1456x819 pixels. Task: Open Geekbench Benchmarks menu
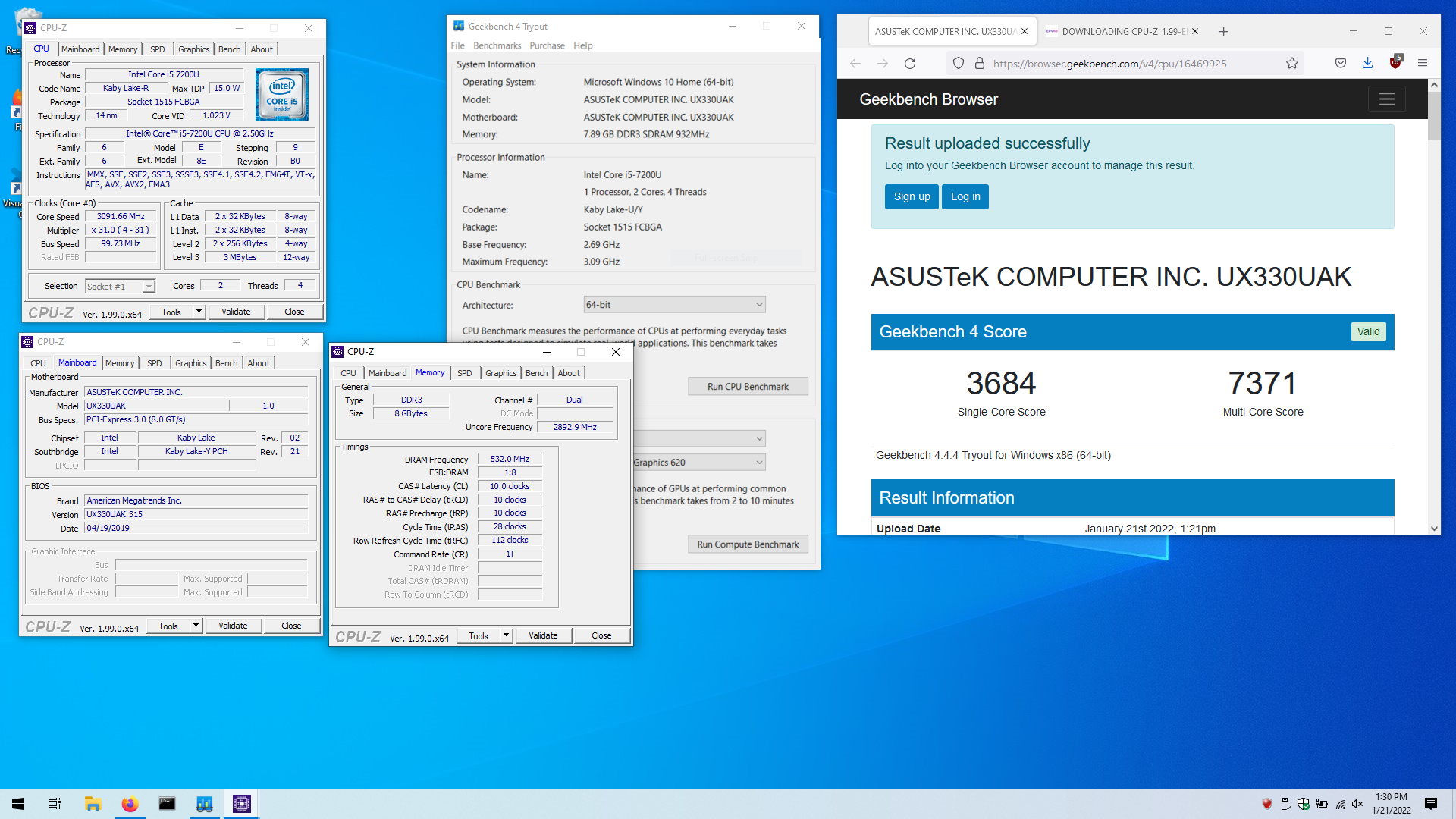point(497,45)
